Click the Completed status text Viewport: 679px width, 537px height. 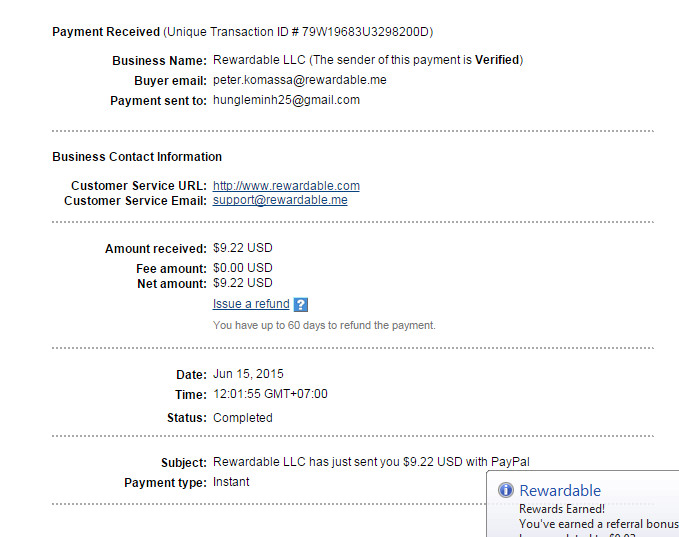pos(242,418)
